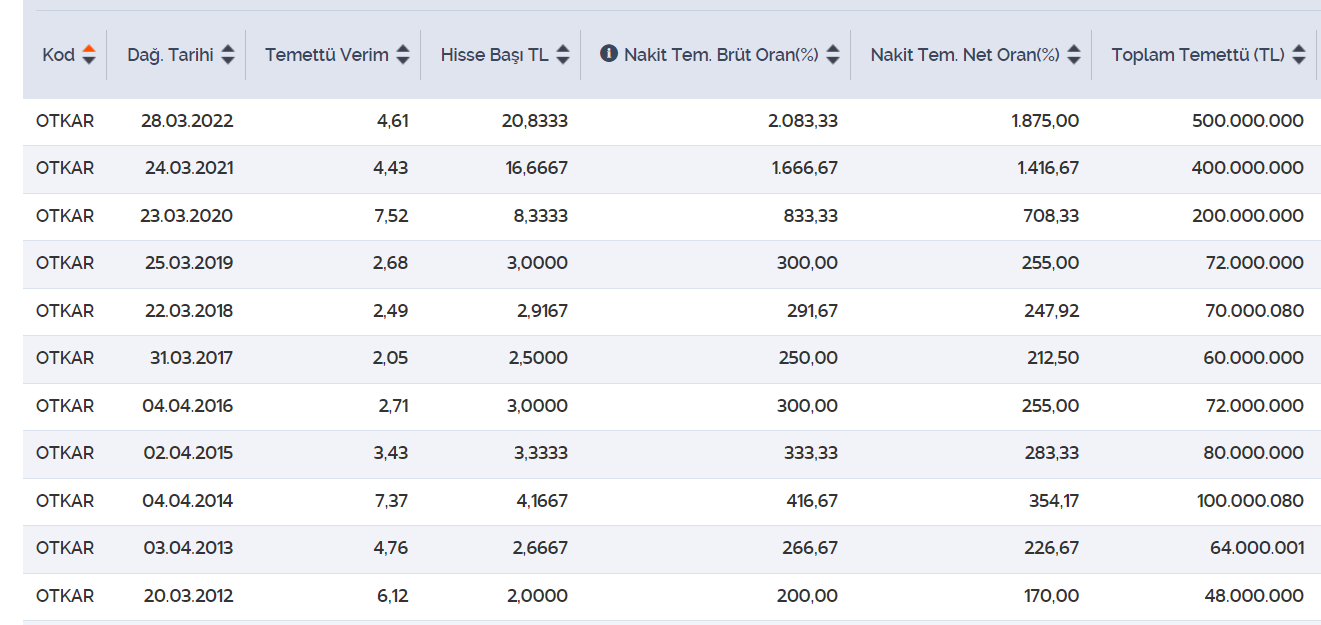This screenshot has height=625, width=1321.
Task: Select the net rate 354,17
Action: click(x=1055, y=501)
